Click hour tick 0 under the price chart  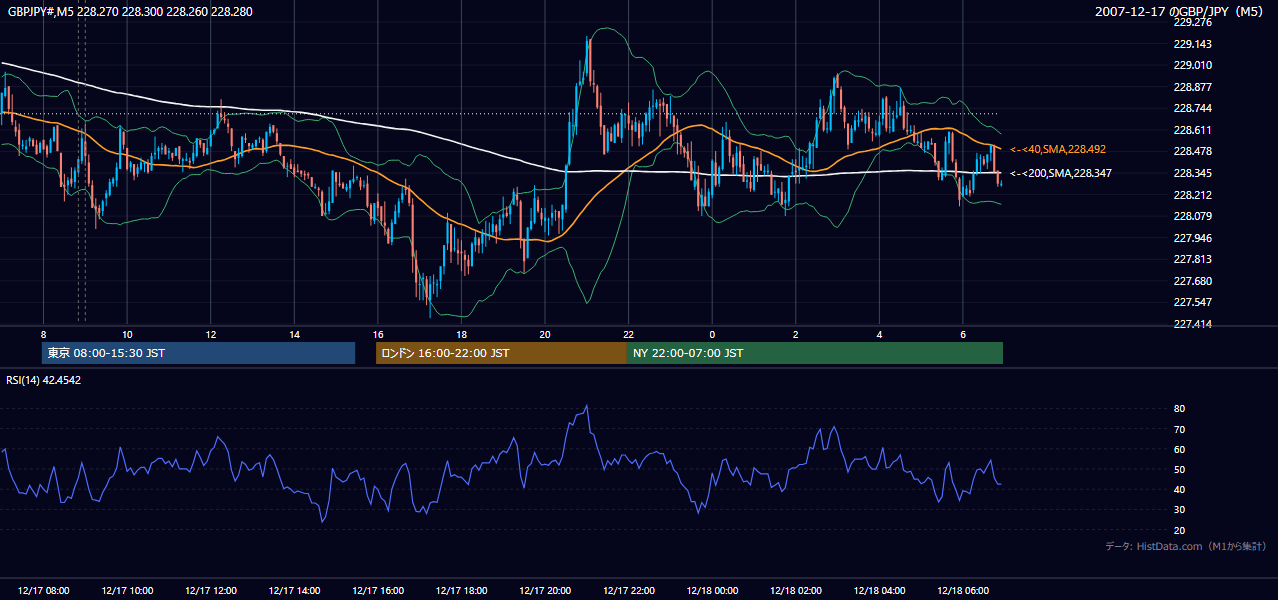pos(712,334)
